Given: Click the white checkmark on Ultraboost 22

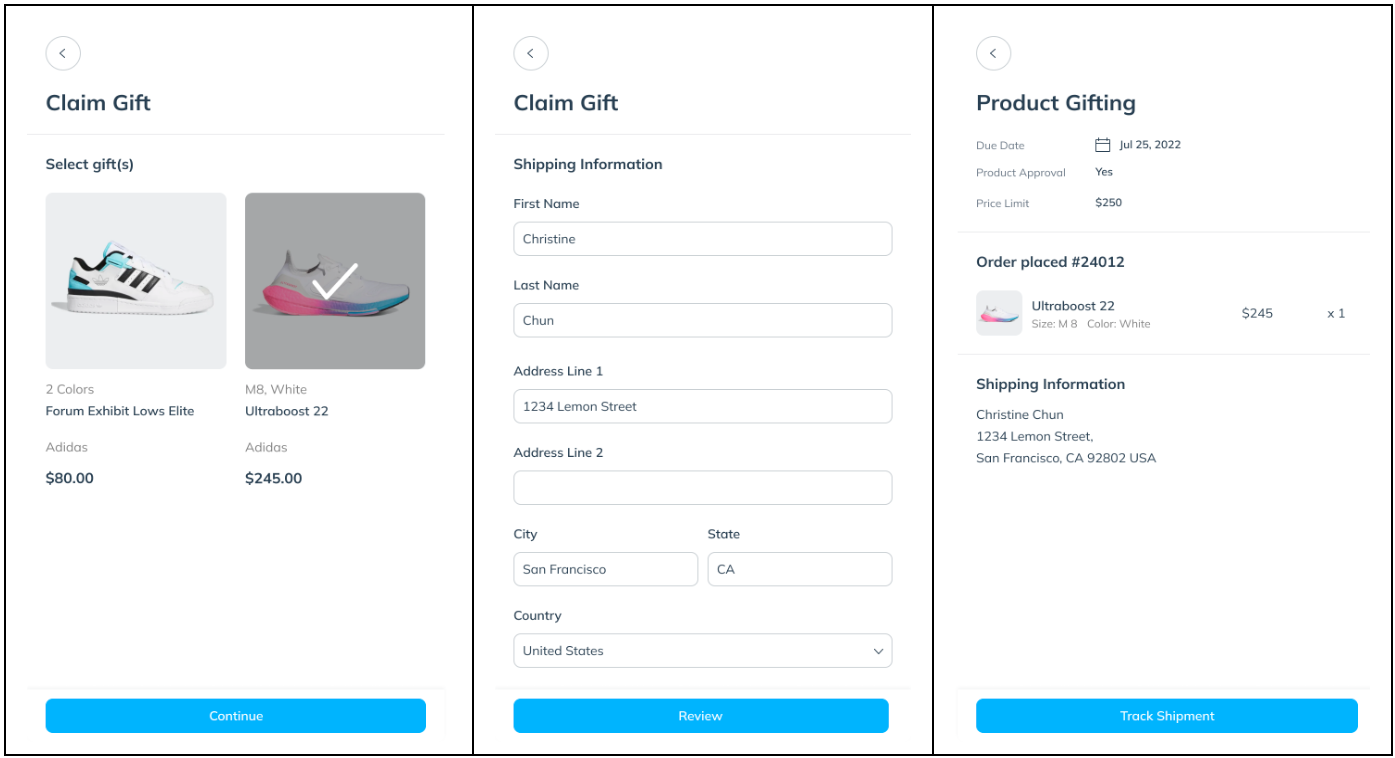Looking at the screenshot, I should 334,281.
